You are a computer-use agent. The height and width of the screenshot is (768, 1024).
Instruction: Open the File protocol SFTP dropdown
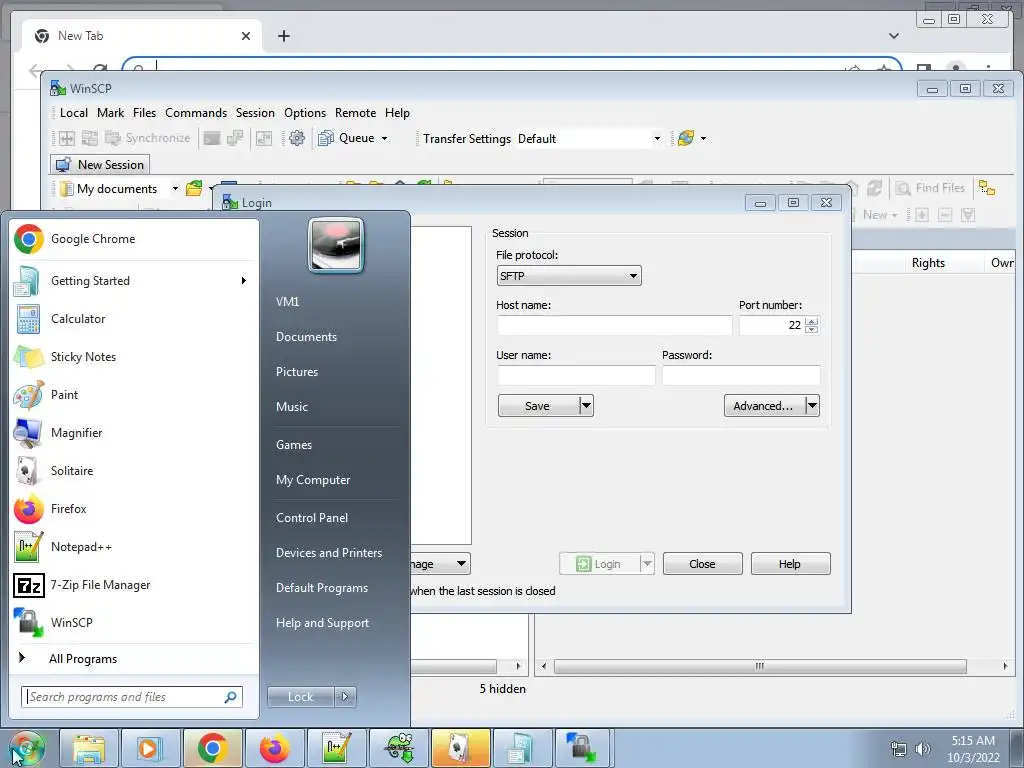pos(569,276)
